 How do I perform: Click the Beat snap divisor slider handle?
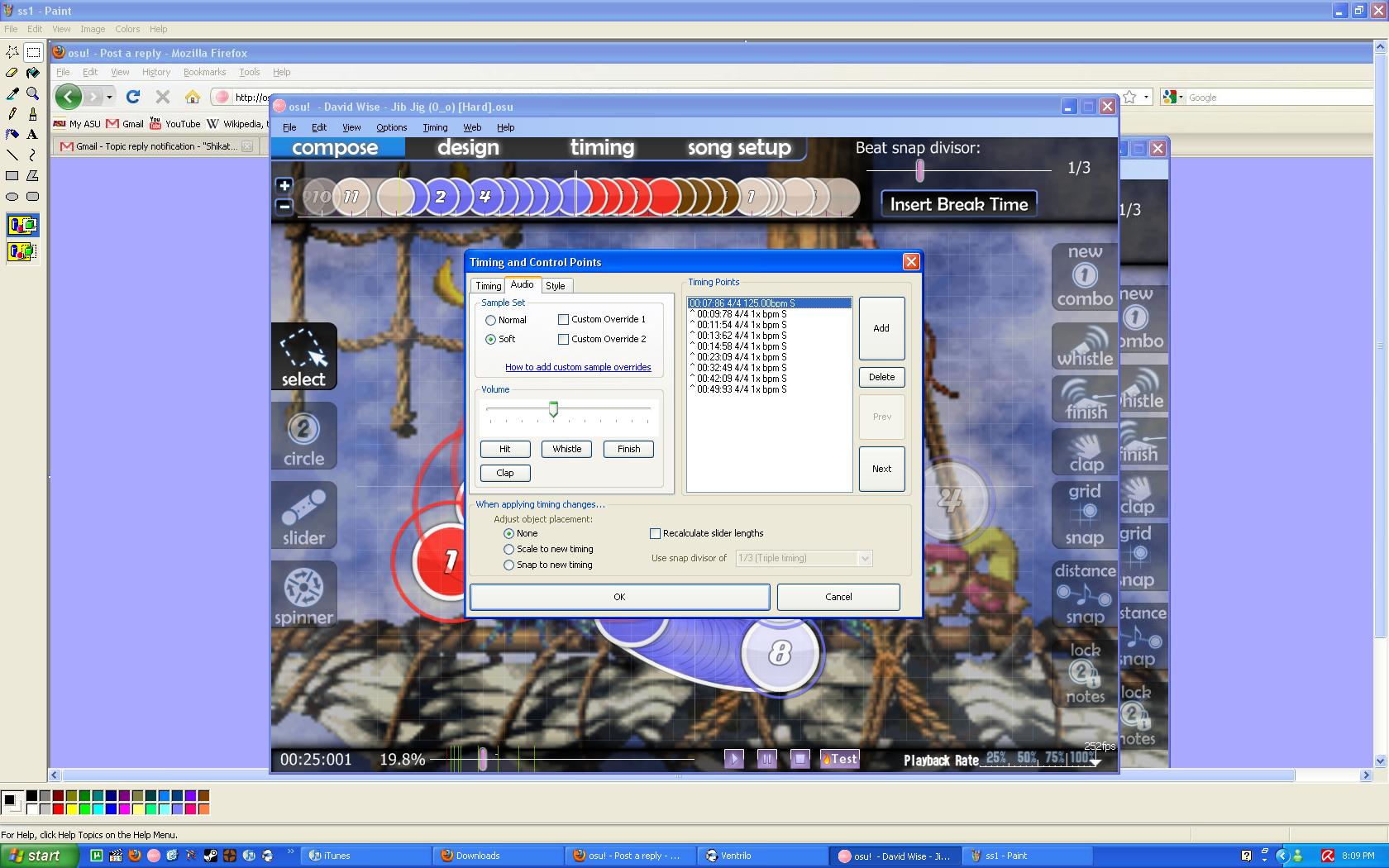(919, 170)
